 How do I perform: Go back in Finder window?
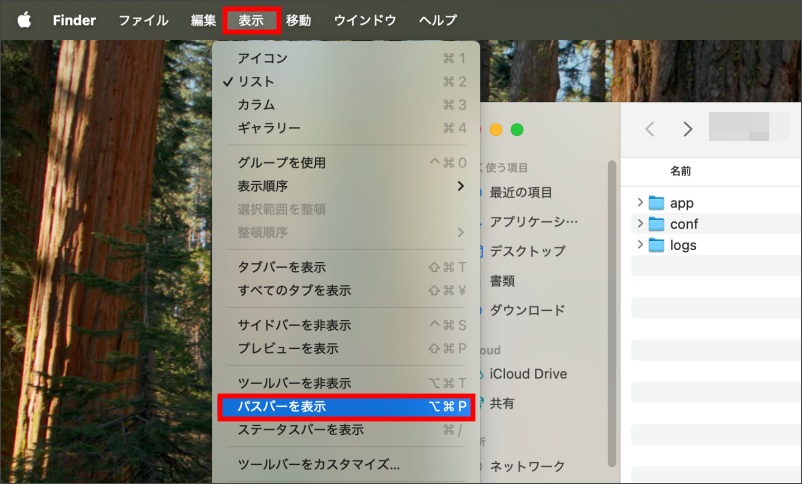[x=650, y=129]
